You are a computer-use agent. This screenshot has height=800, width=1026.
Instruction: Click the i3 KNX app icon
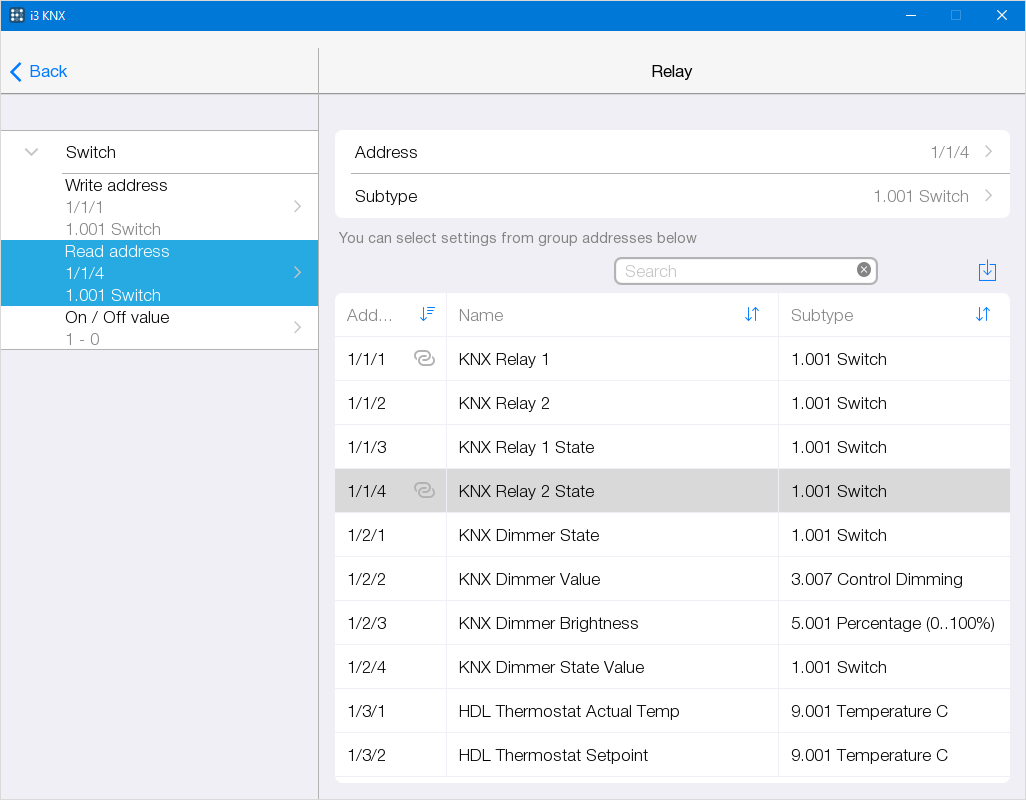pos(17,15)
